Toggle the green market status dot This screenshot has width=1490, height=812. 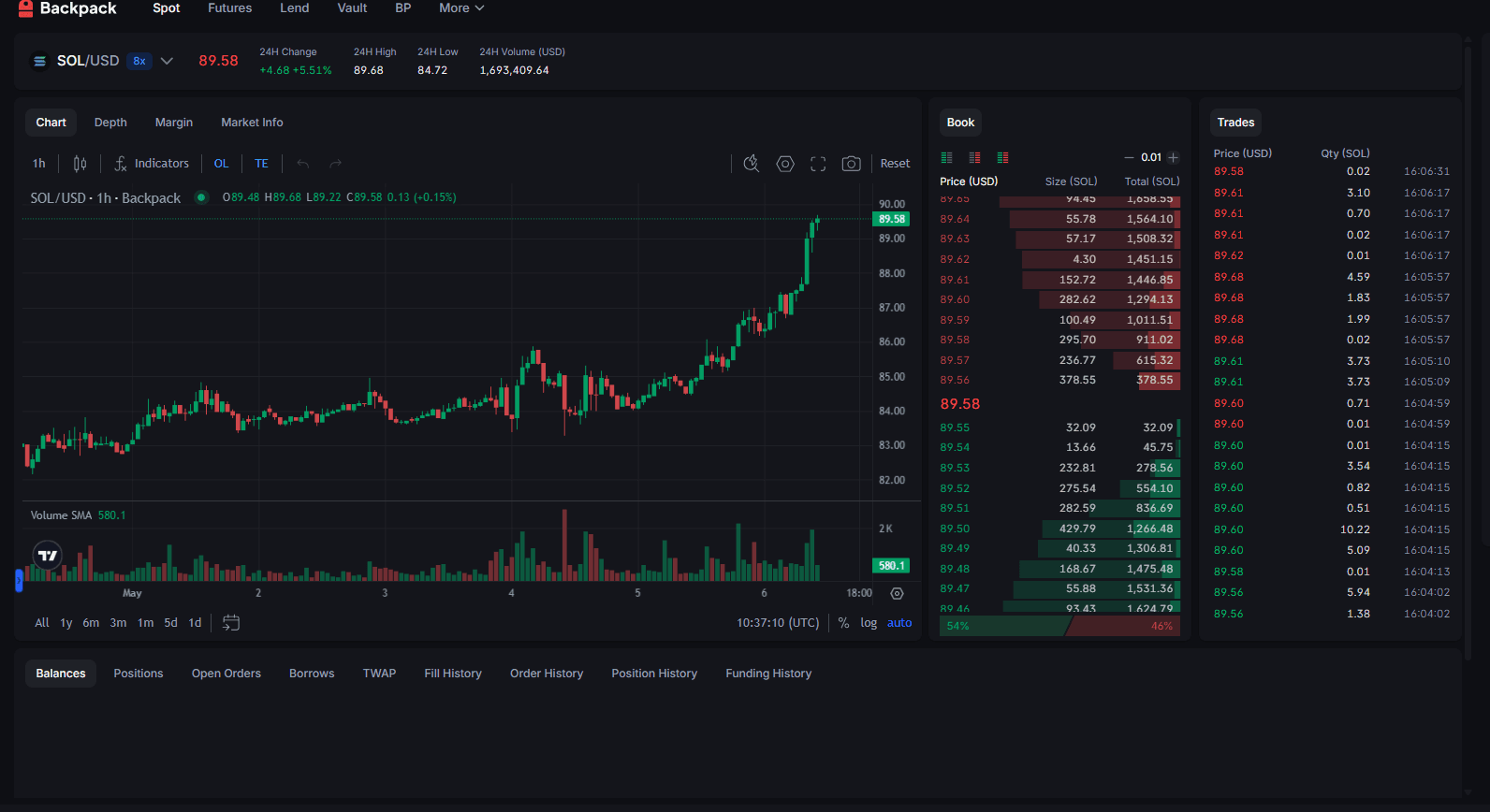(201, 197)
